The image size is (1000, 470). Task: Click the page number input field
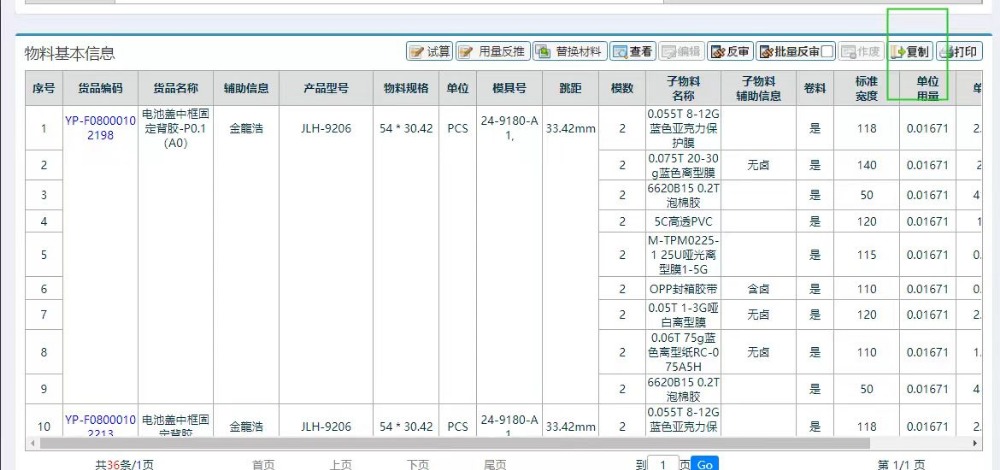pyautogui.click(x=664, y=464)
